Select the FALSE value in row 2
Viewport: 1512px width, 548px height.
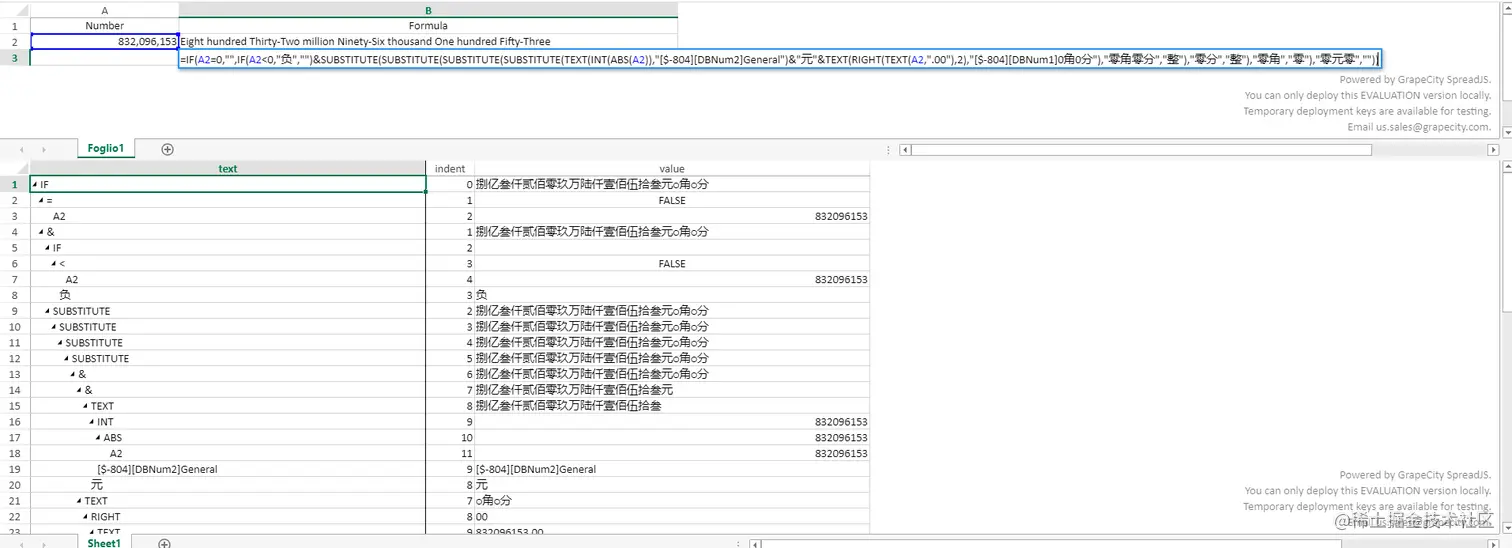coord(672,201)
